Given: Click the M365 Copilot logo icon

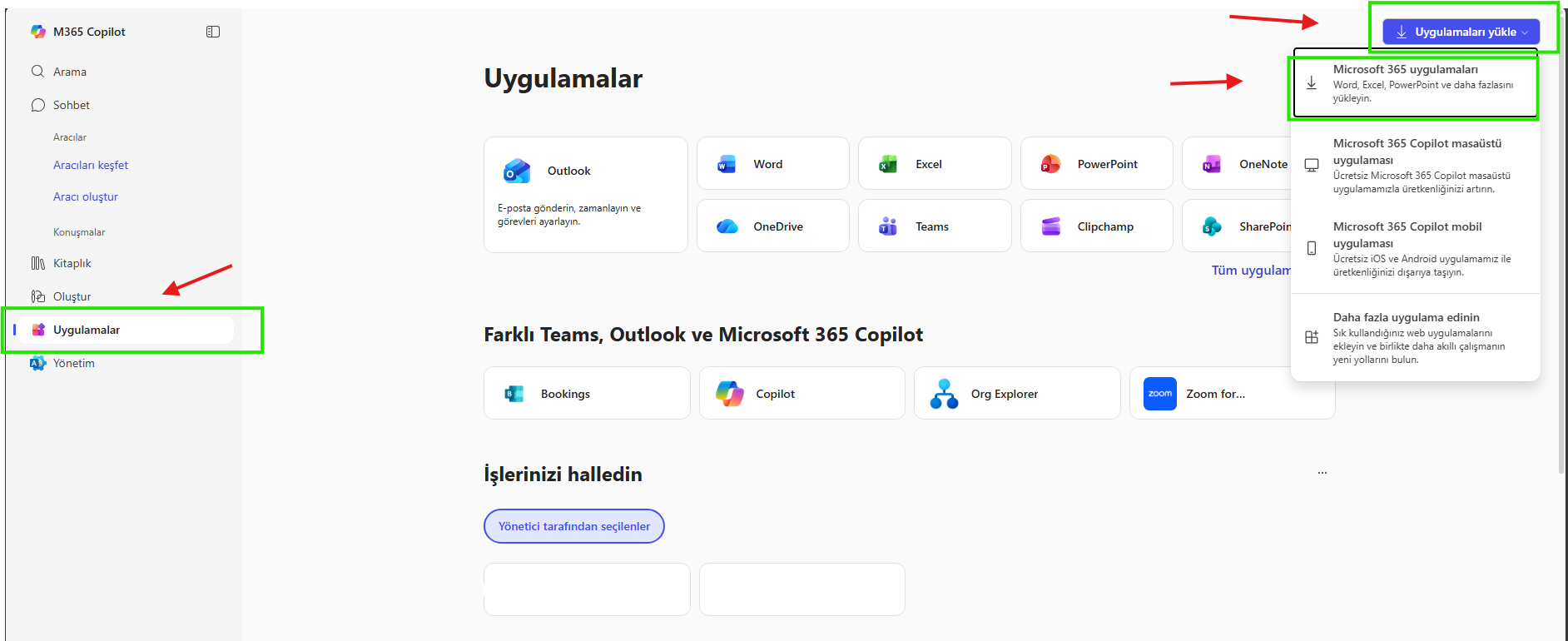Looking at the screenshot, I should coord(38,32).
